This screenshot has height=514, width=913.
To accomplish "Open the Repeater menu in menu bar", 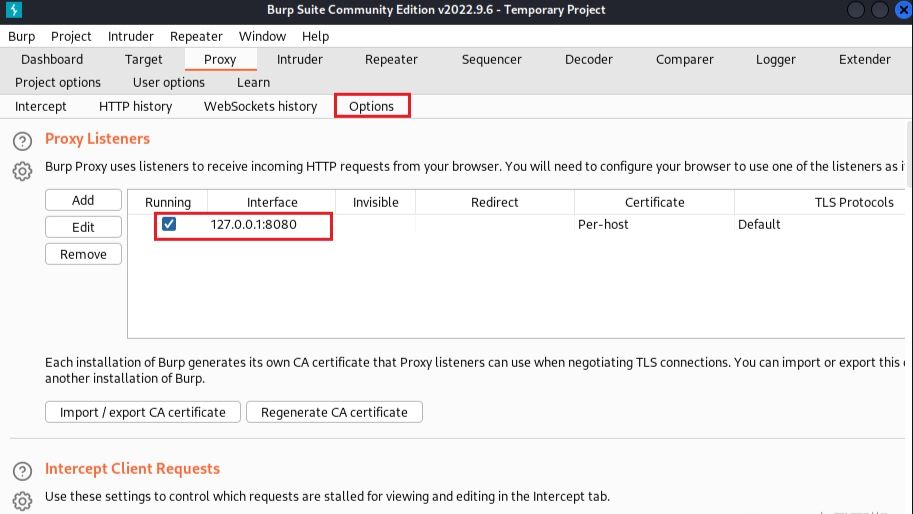I will tap(196, 36).
